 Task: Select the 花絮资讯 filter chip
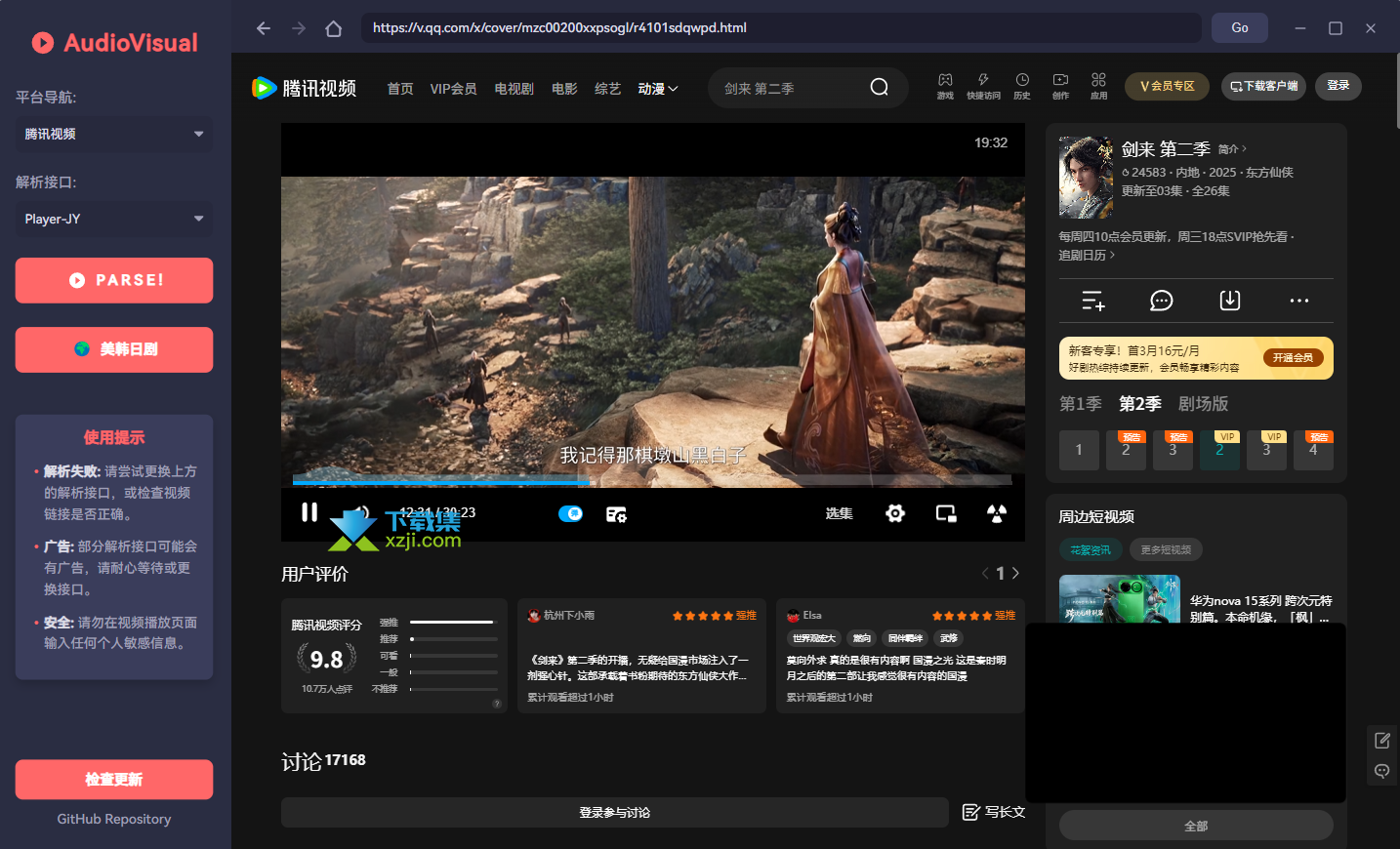[1090, 549]
